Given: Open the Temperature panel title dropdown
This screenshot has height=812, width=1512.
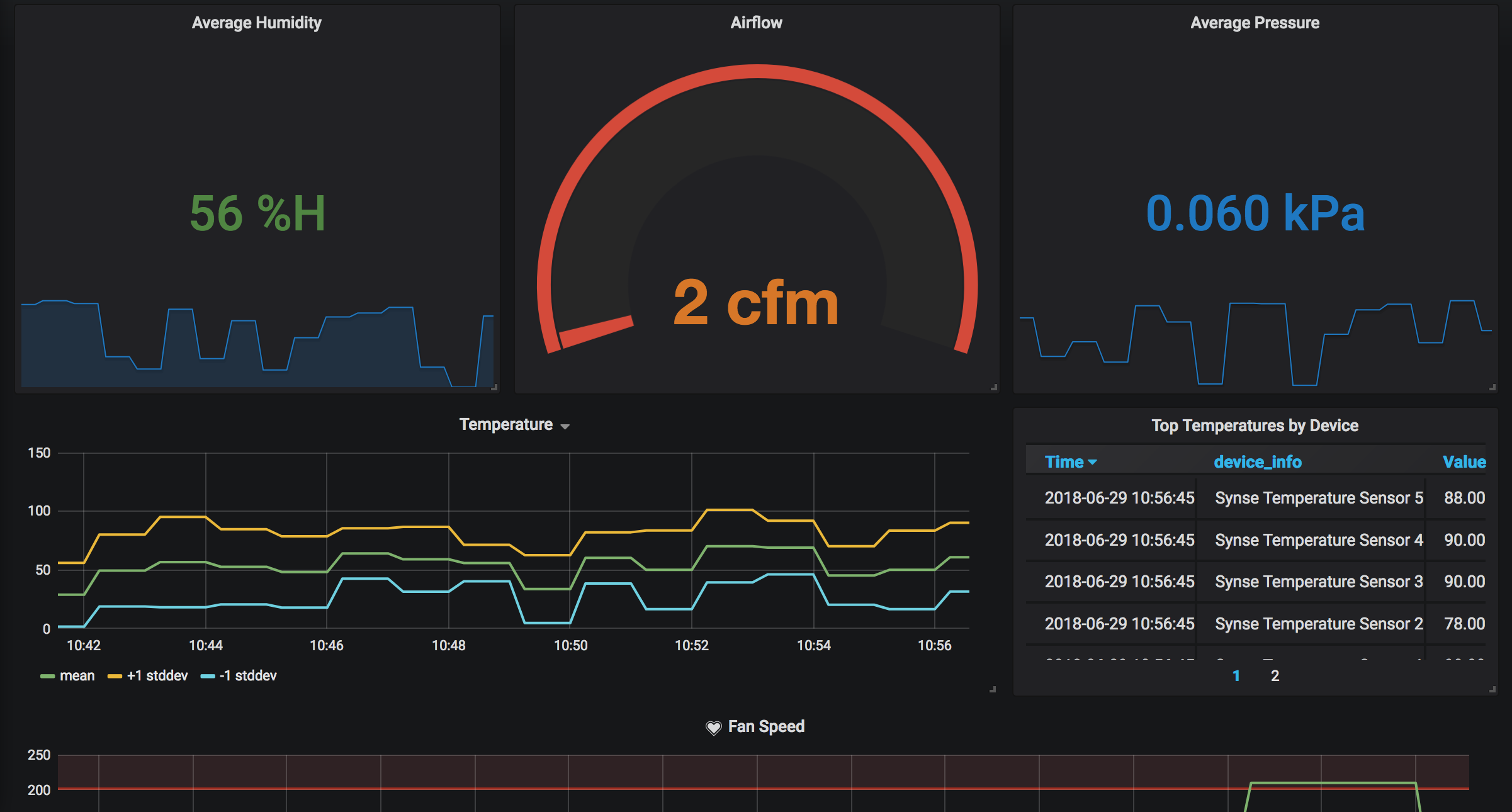Looking at the screenshot, I should [565, 426].
